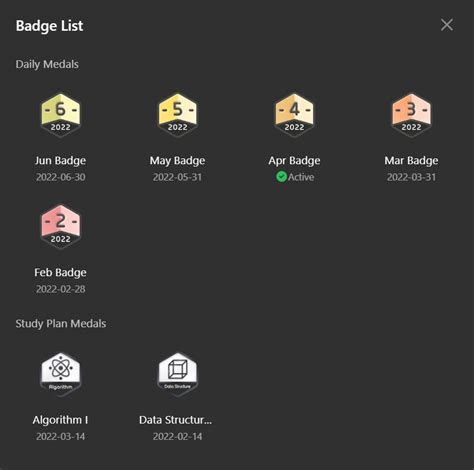Click the Mar Badge label
This screenshot has height=470, width=474.
tap(411, 161)
